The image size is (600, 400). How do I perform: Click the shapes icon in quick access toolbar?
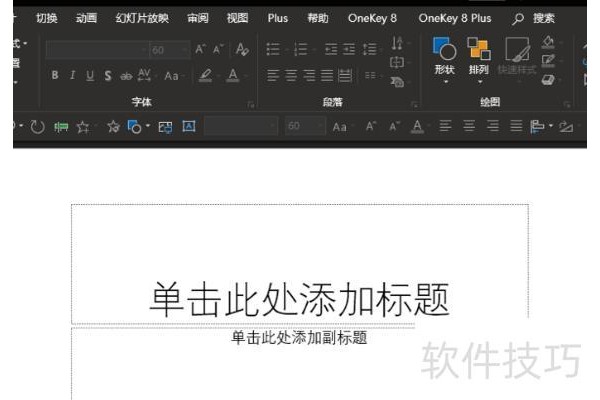[x=134, y=126]
